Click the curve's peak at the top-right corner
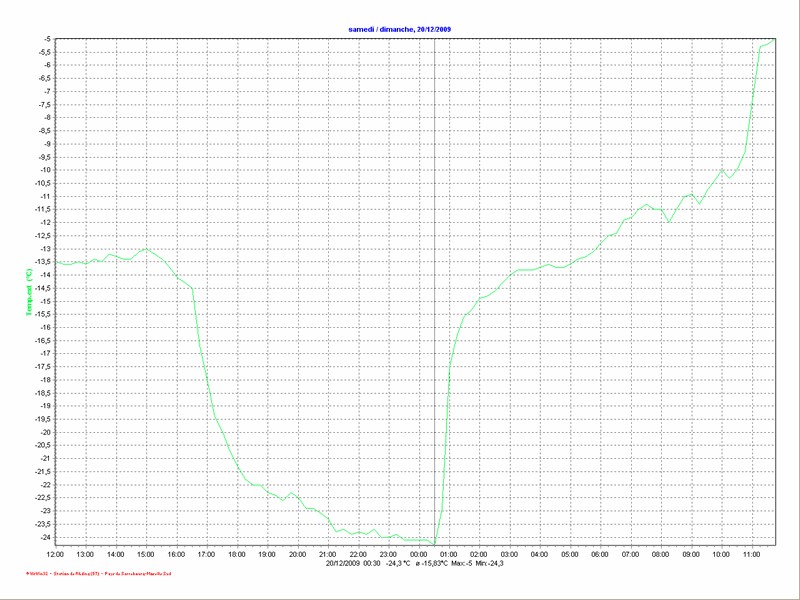 (x=772, y=40)
